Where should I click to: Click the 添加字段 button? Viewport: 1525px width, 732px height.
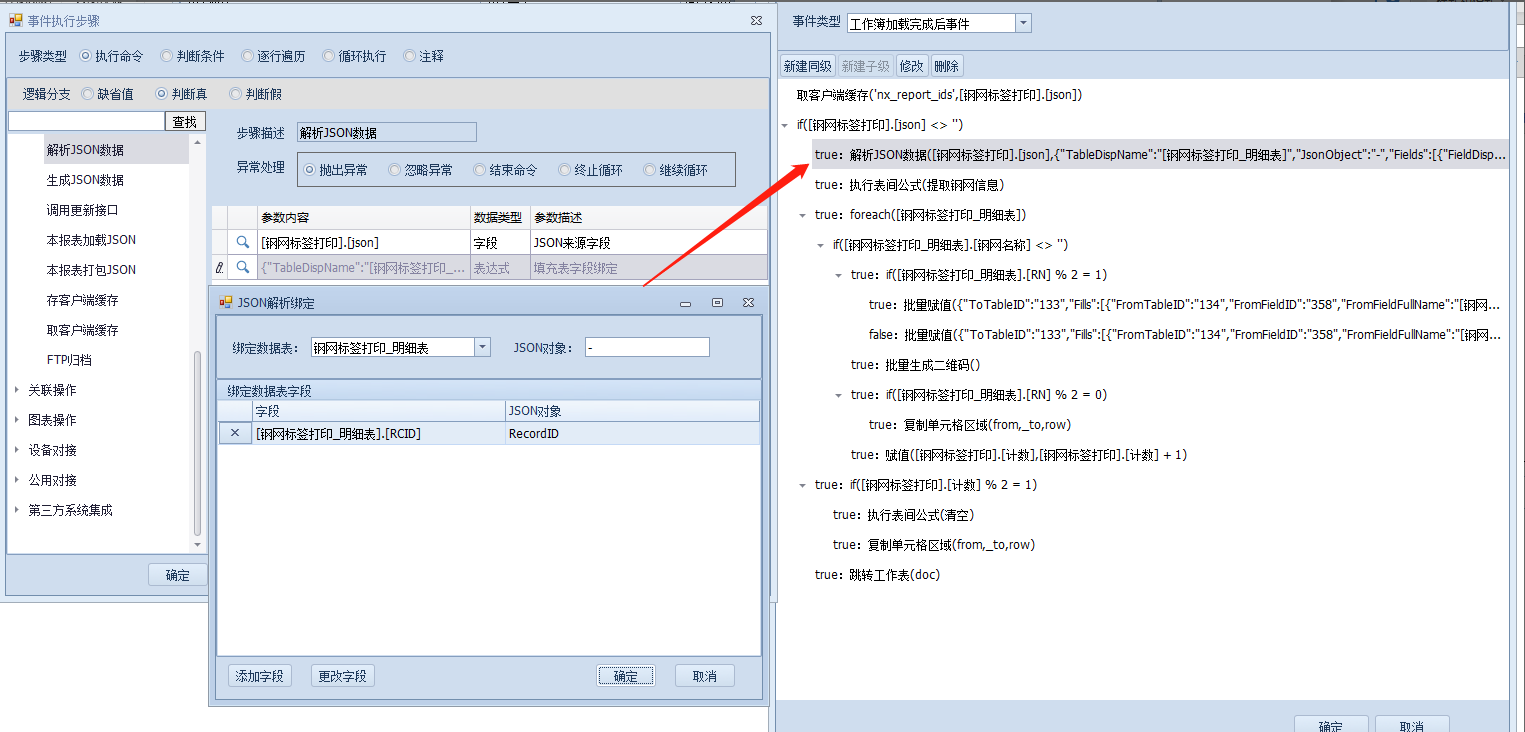(260, 676)
